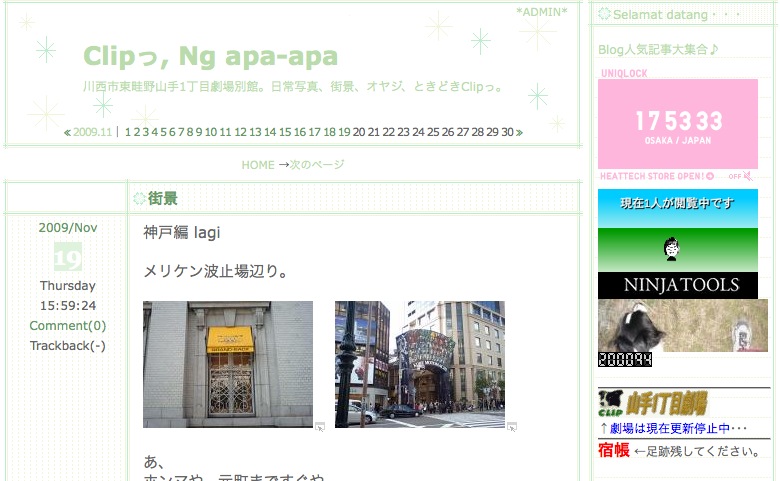
Task: Open the *ADMIN* link
Action: (542, 12)
